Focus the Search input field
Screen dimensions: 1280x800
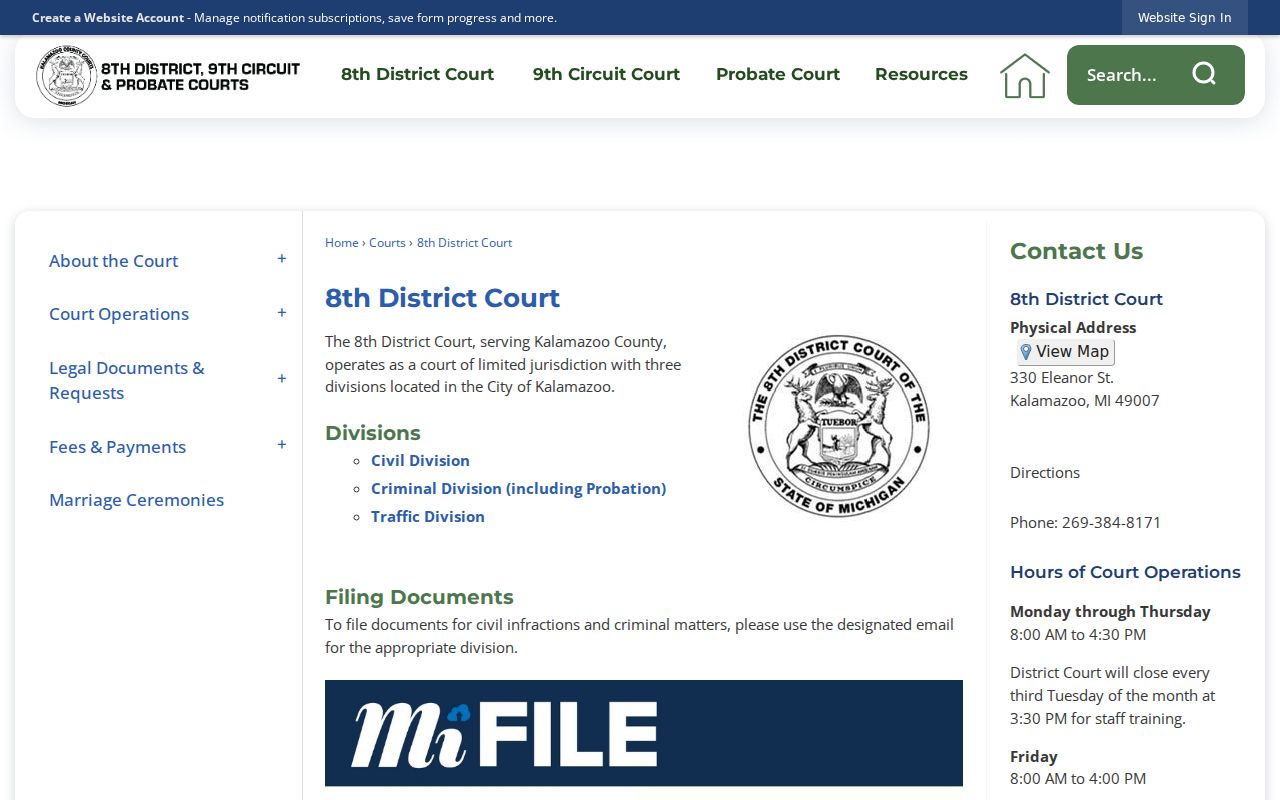(1130, 75)
